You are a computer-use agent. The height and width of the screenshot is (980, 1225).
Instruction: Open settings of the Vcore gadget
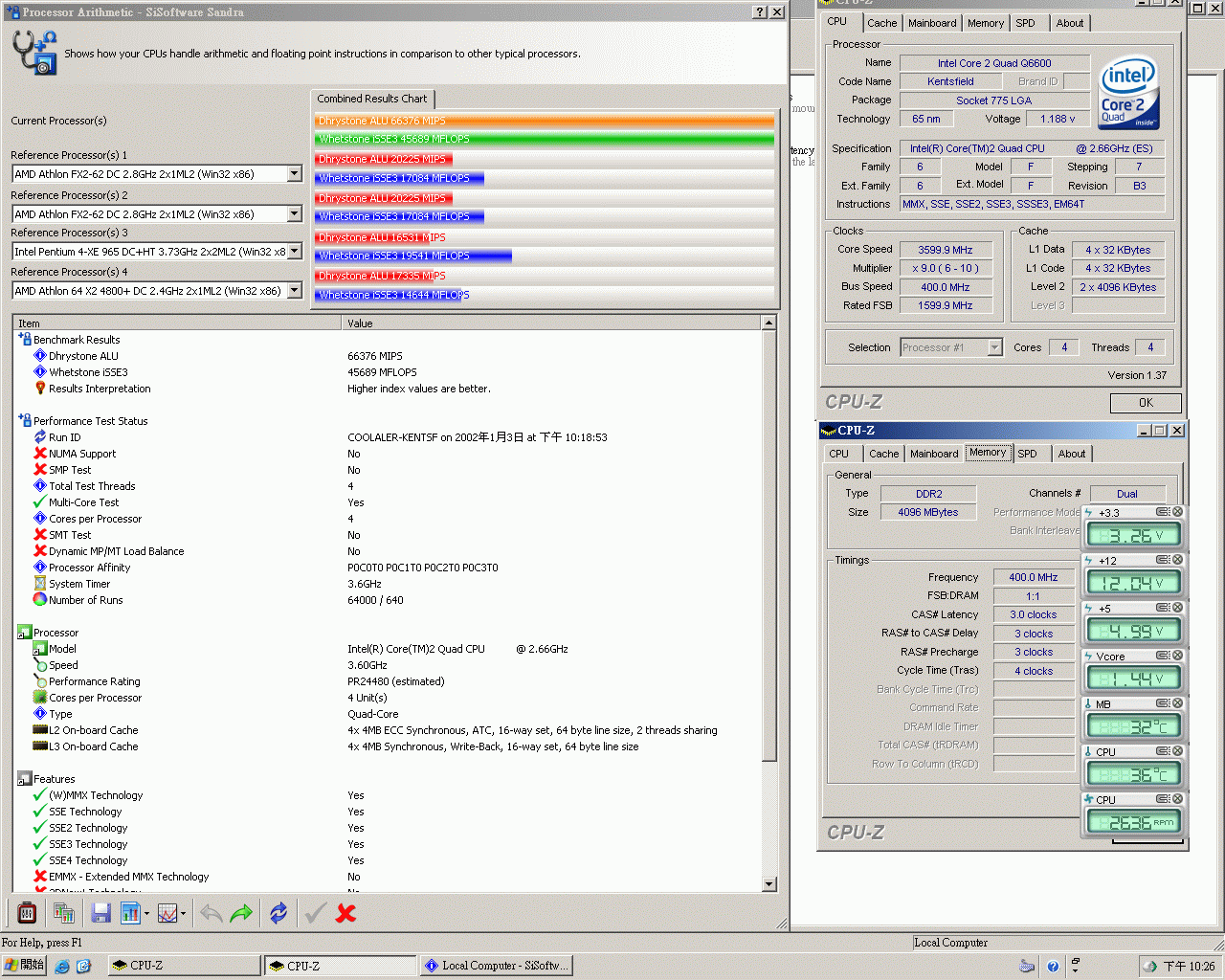1163,656
